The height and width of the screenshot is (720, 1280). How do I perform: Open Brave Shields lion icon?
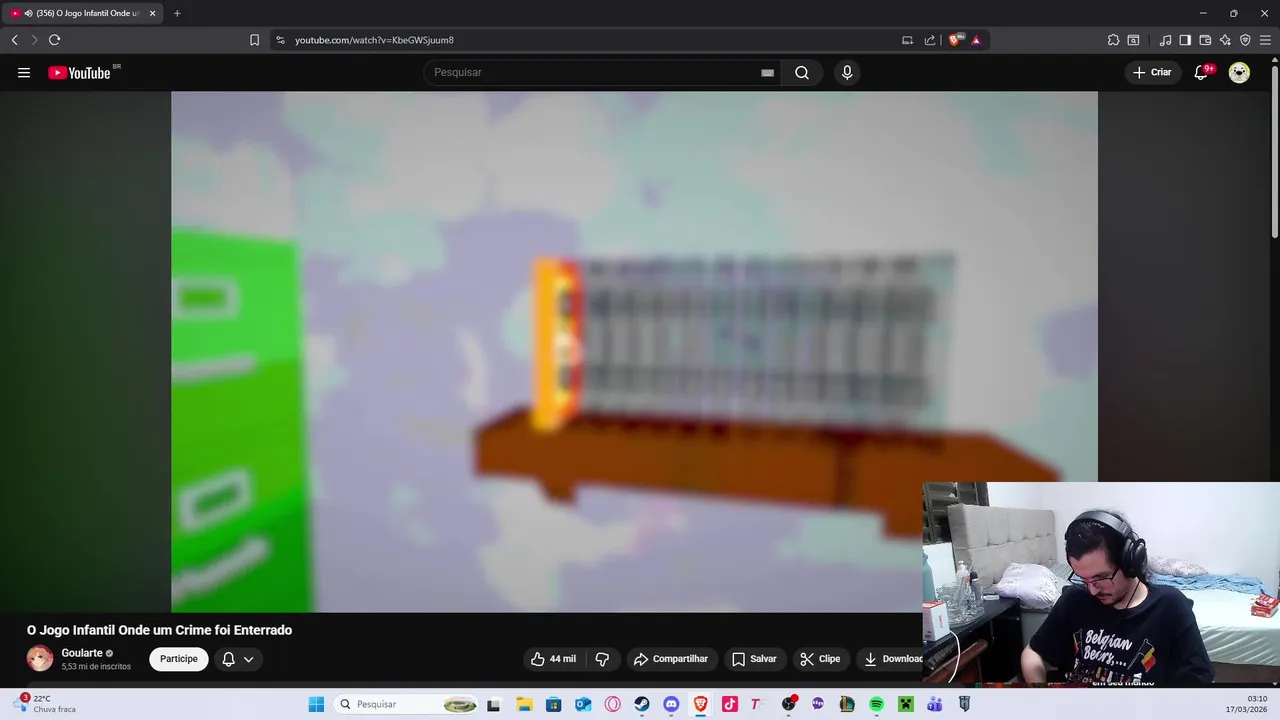[954, 40]
